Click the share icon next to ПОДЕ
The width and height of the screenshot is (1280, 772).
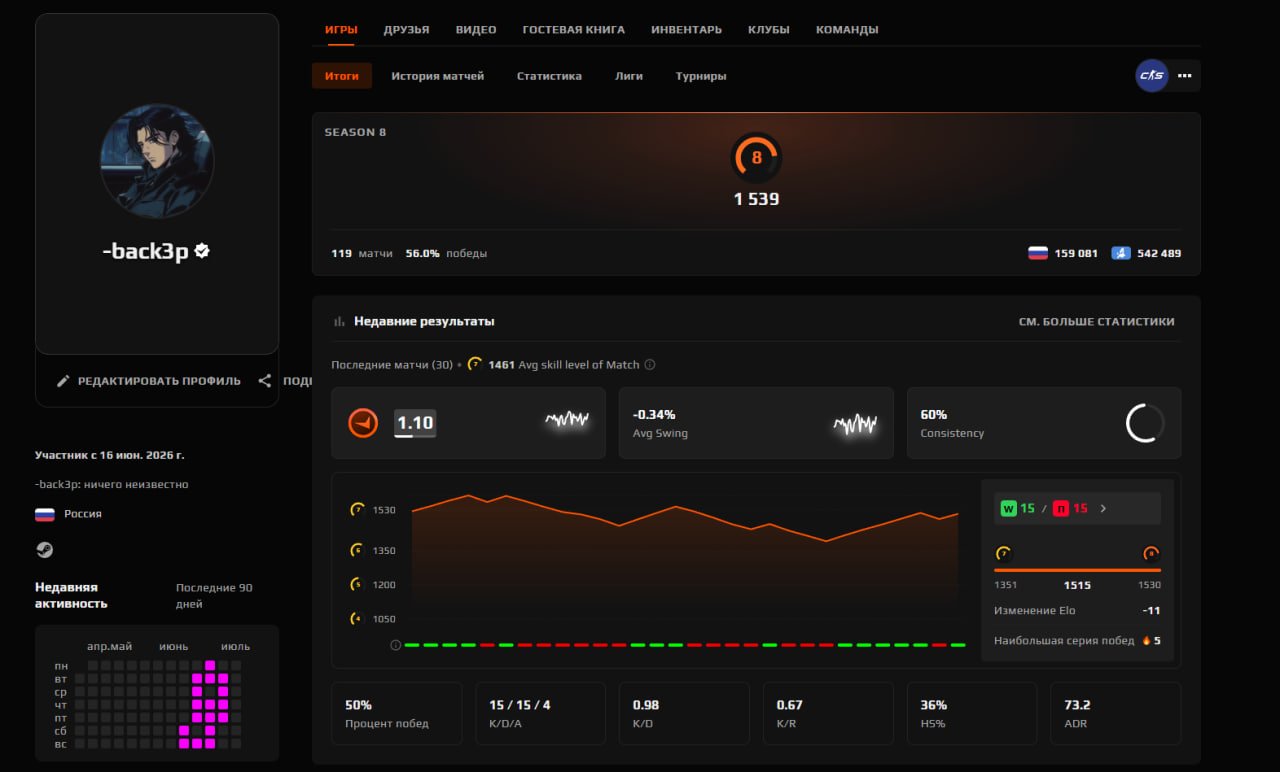pos(265,381)
